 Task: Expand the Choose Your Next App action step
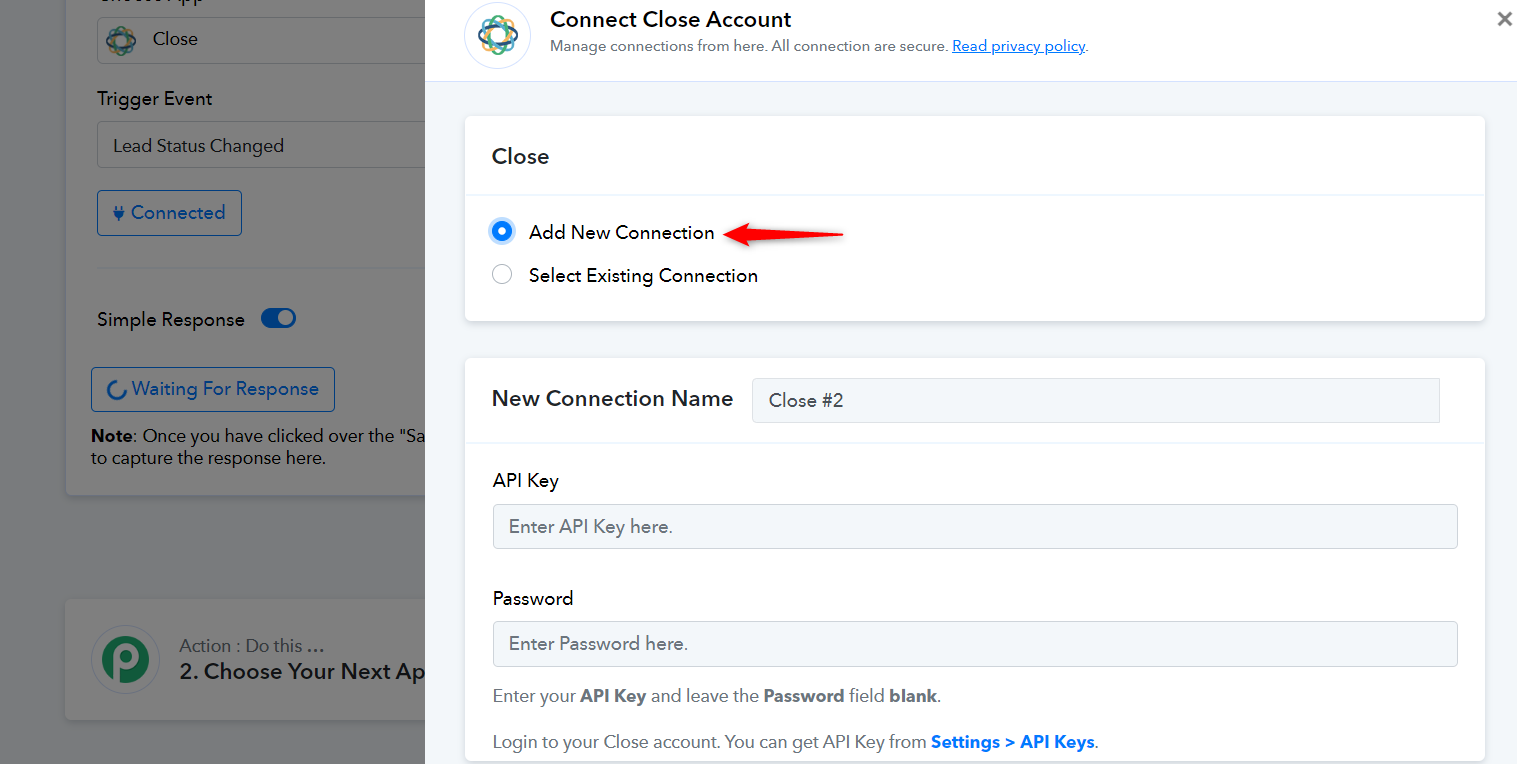245,659
